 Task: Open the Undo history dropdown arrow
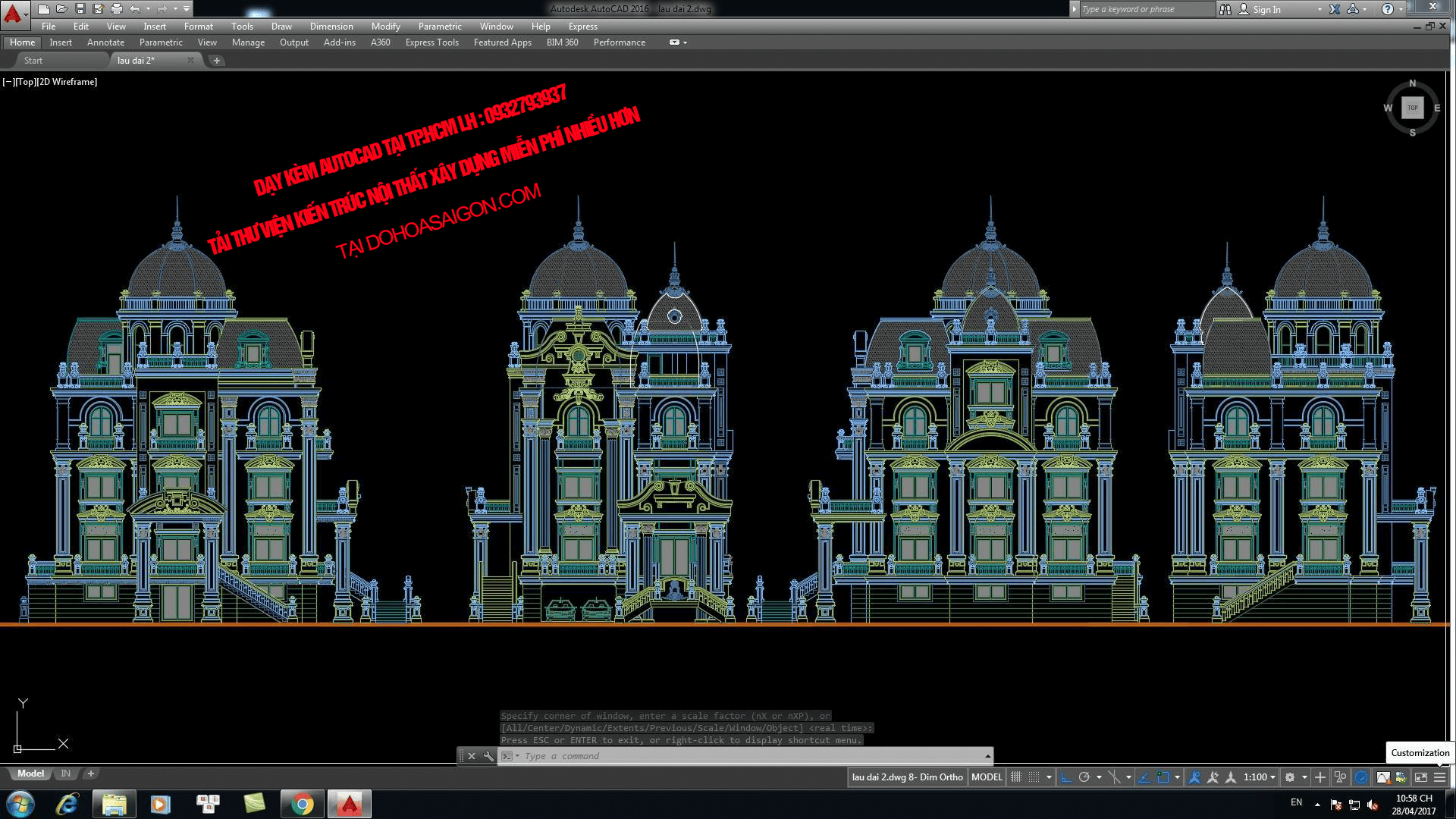pyautogui.click(x=149, y=8)
